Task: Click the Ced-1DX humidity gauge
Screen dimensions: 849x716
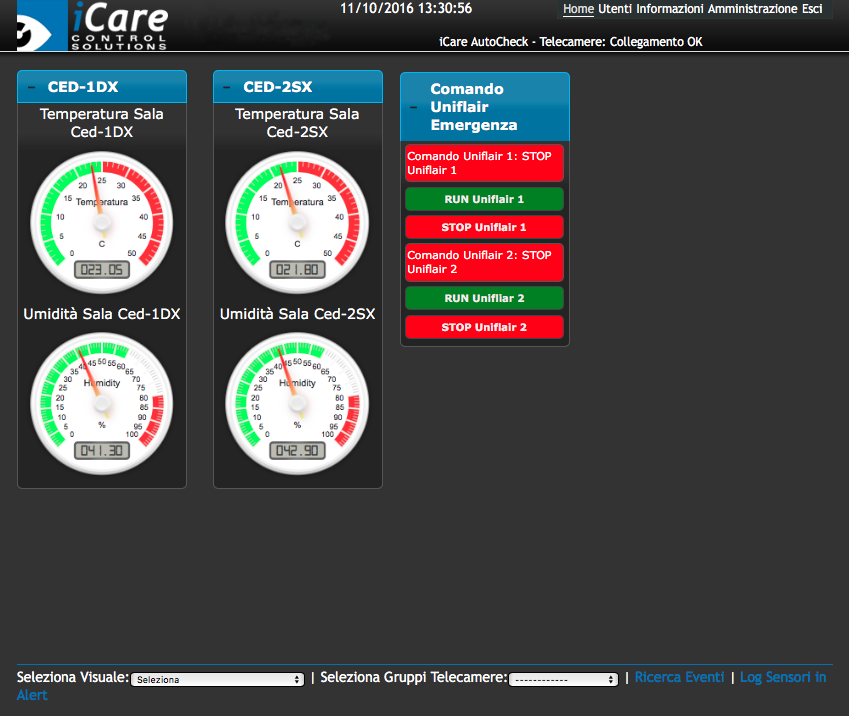Action: [x=102, y=403]
